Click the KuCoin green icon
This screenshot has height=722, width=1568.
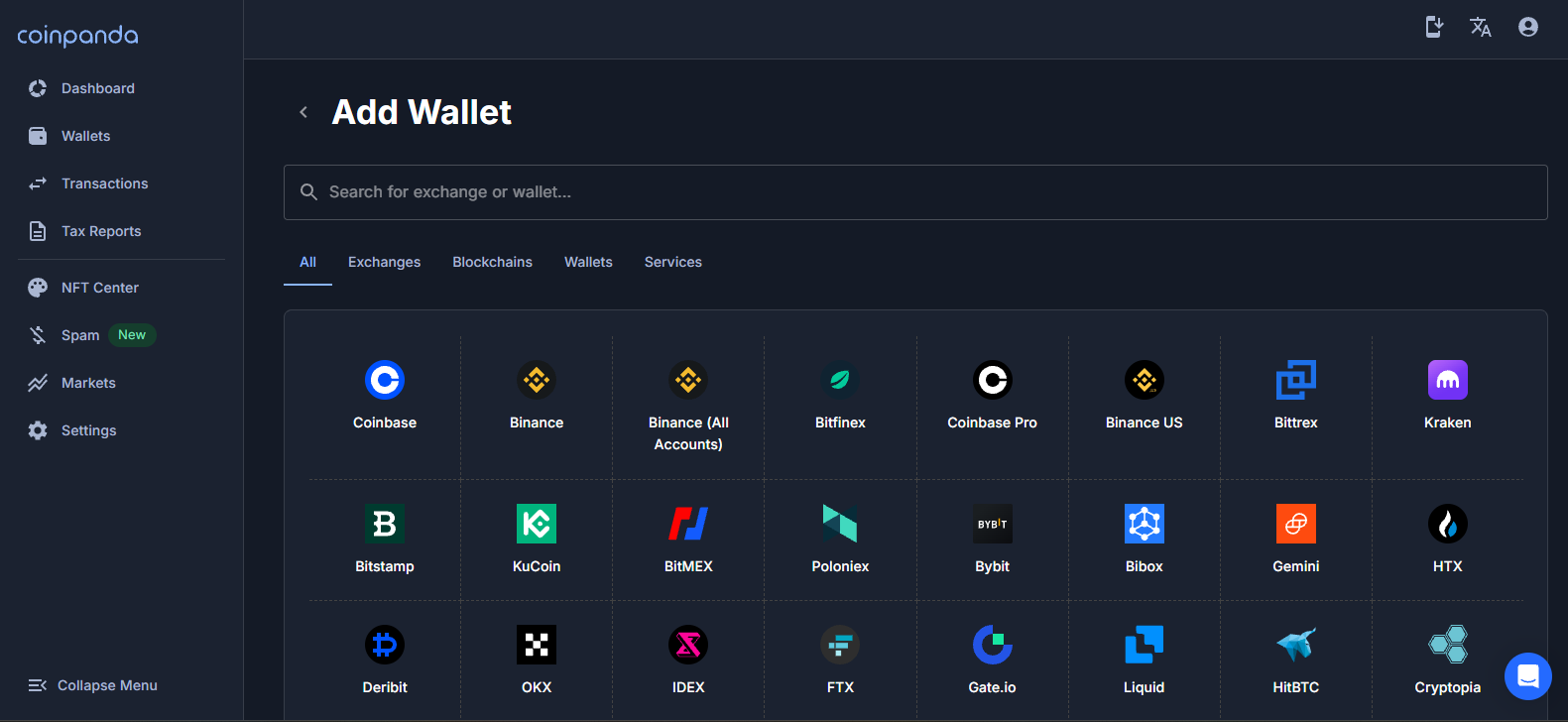point(537,524)
